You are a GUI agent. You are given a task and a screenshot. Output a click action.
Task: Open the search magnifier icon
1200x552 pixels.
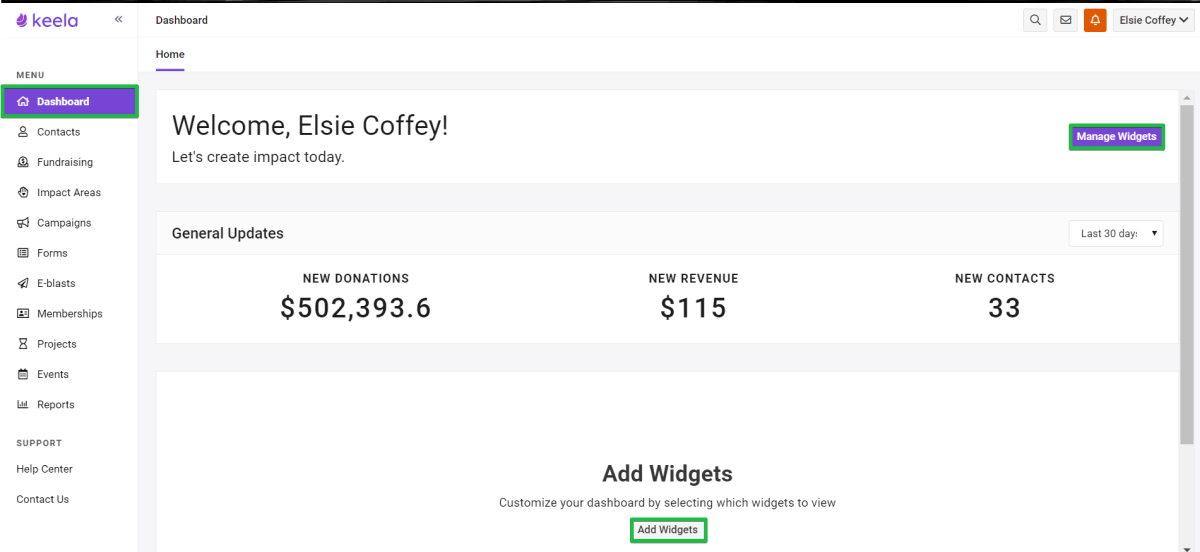[x=1035, y=20]
